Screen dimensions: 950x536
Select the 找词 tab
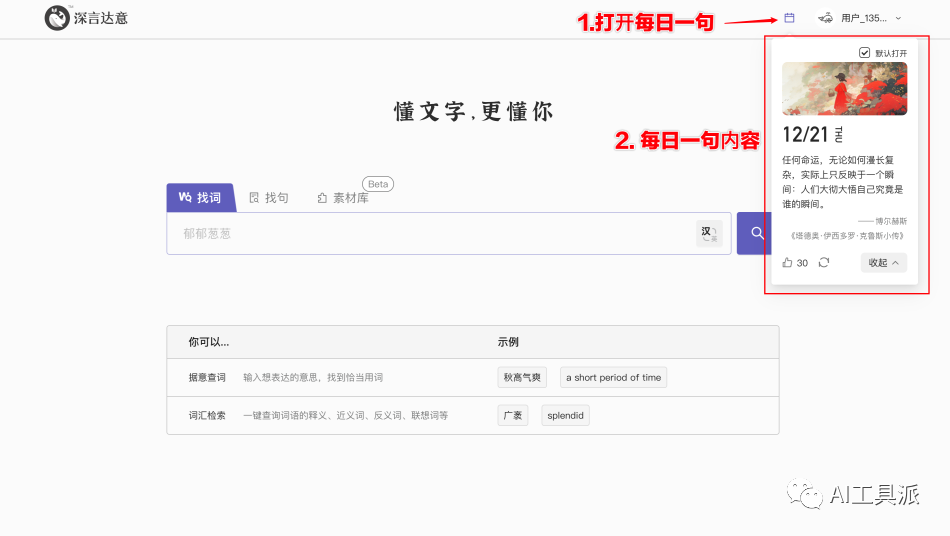(201, 197)
